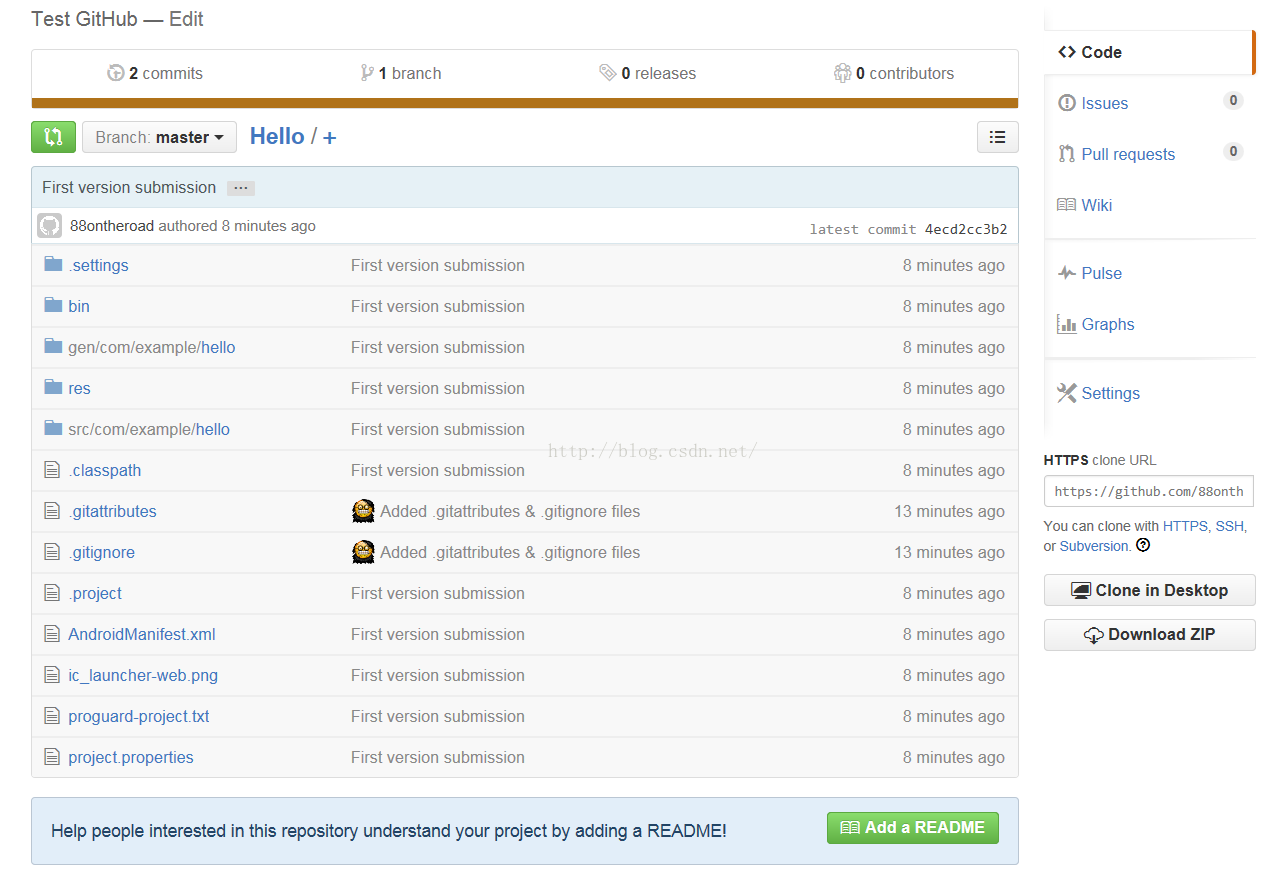The height and width of the screenshot is (880, 1286).
Task: Click the contributors people icon
Action: point(843,73)
